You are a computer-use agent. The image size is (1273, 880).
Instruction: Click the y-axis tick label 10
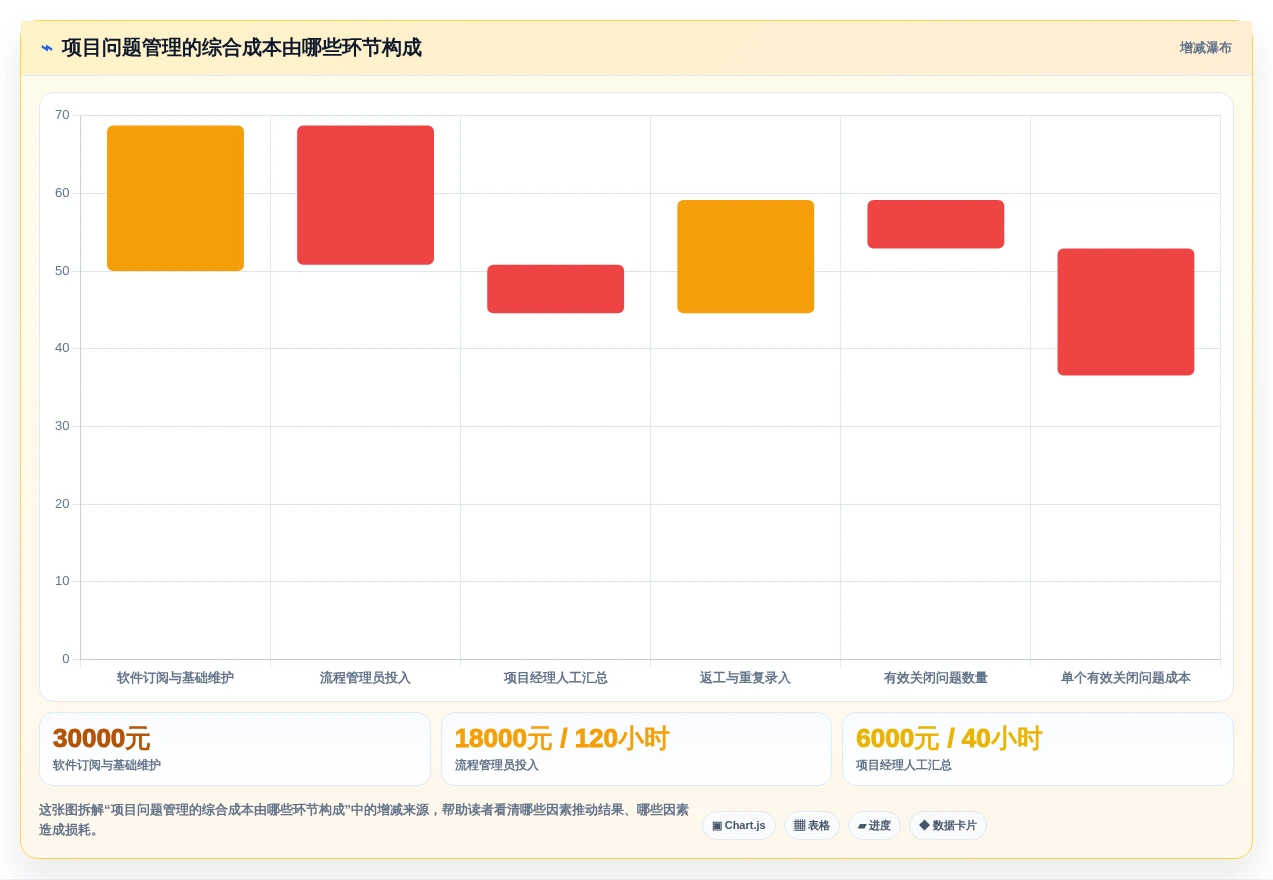(62, 581)
